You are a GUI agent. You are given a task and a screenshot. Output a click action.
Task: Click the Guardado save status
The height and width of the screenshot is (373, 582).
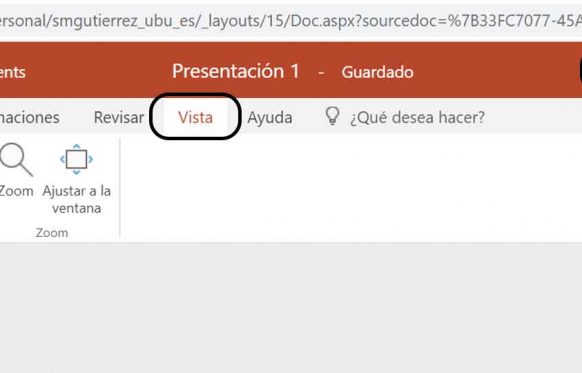377,72
